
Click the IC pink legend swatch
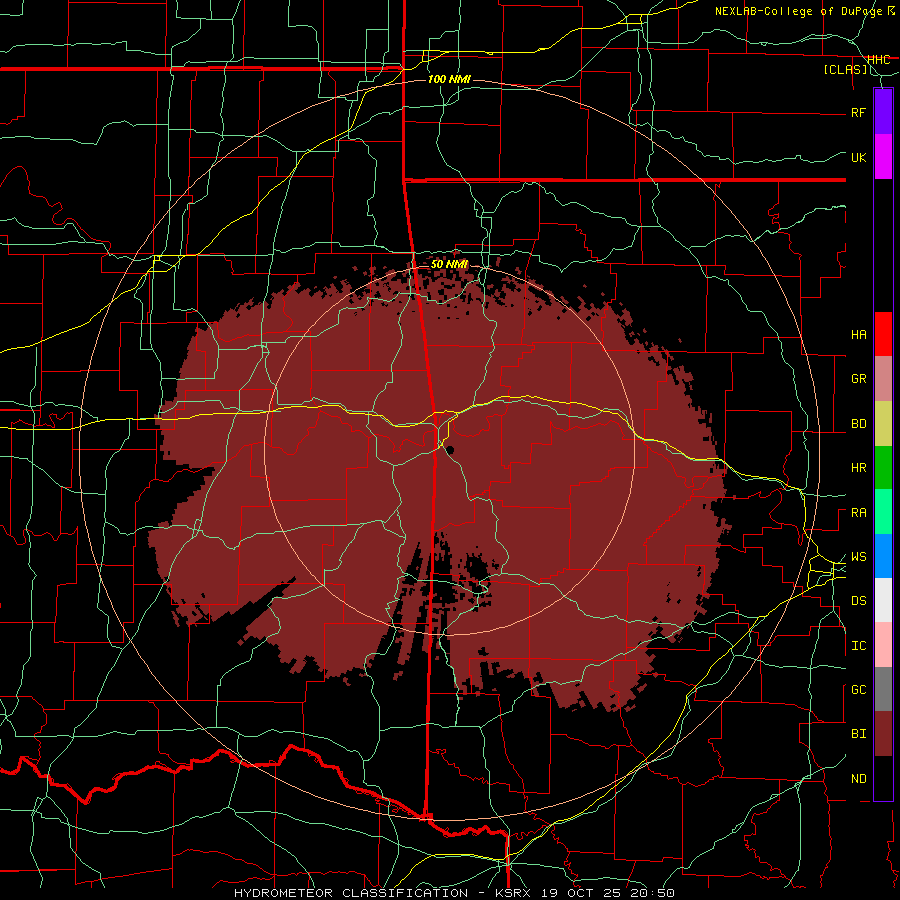pyautogui.click(x=883, y=645)
